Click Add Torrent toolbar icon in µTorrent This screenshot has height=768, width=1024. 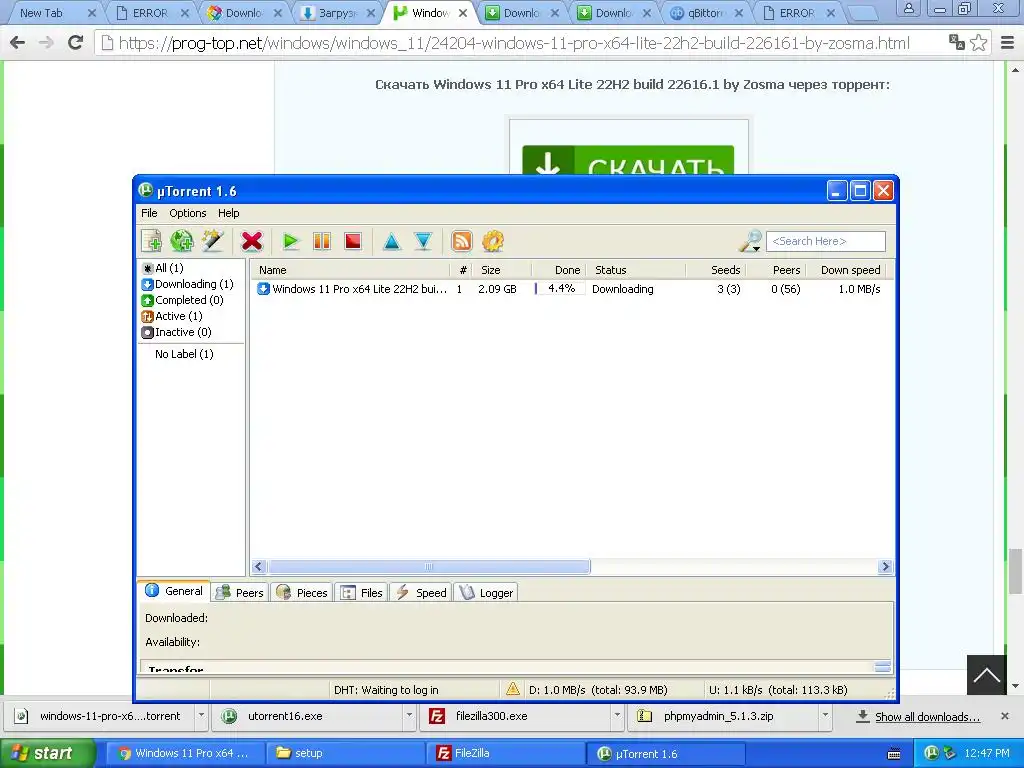point(152,241)
